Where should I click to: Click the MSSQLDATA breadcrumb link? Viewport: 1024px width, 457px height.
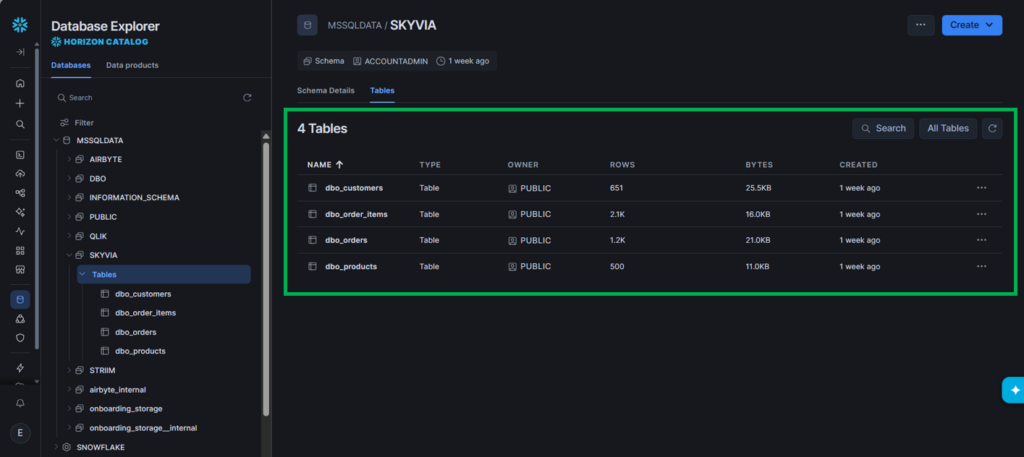pos(355,25)
